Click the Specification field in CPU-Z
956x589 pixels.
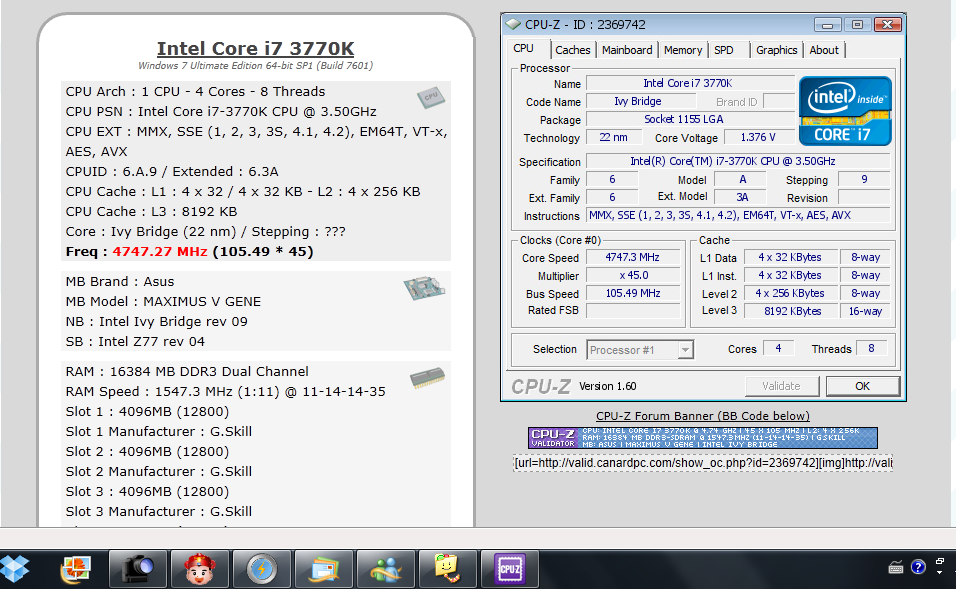[x=738, y=162]
